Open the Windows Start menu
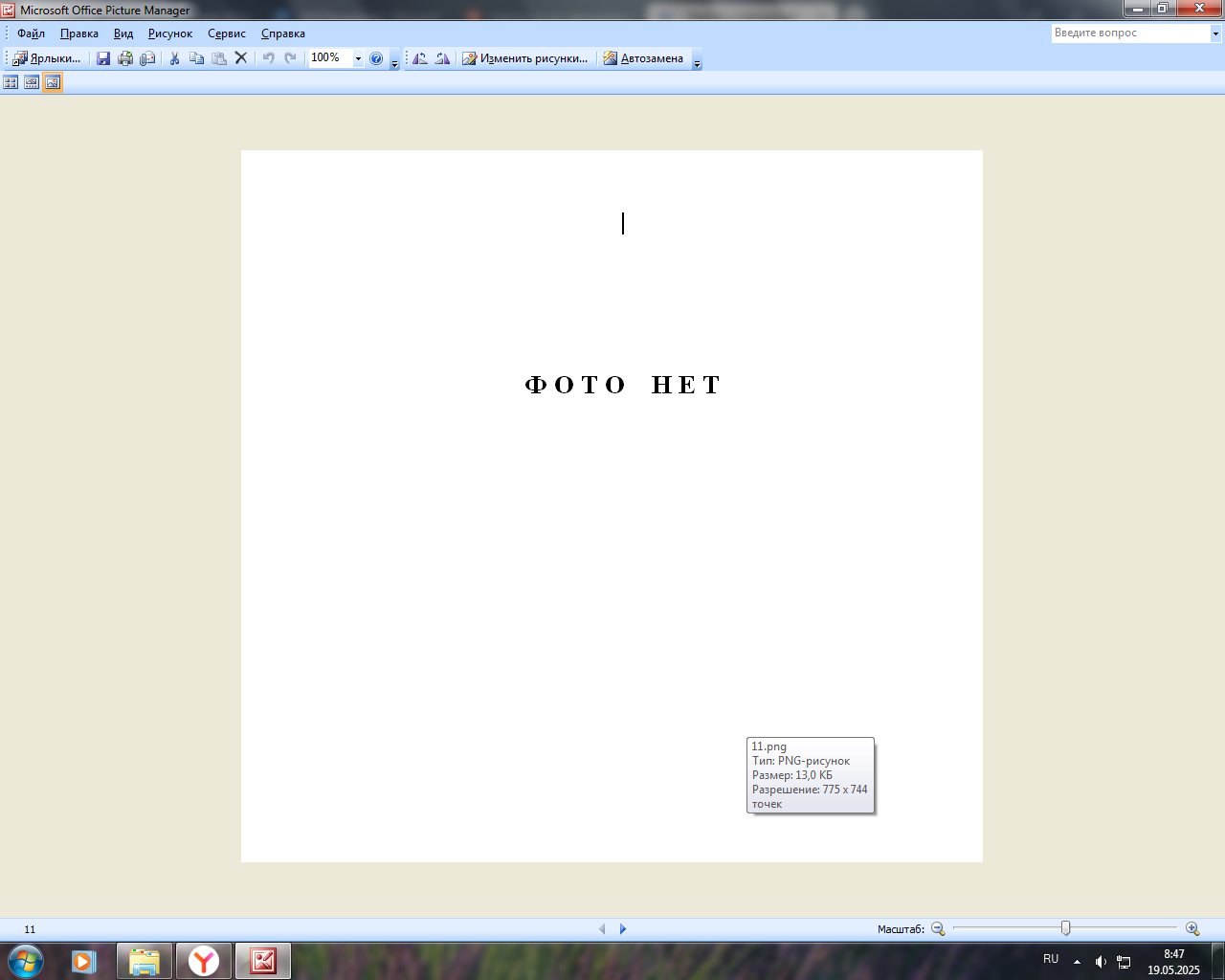Screen dimensions: 1225x980 (26, 961)
